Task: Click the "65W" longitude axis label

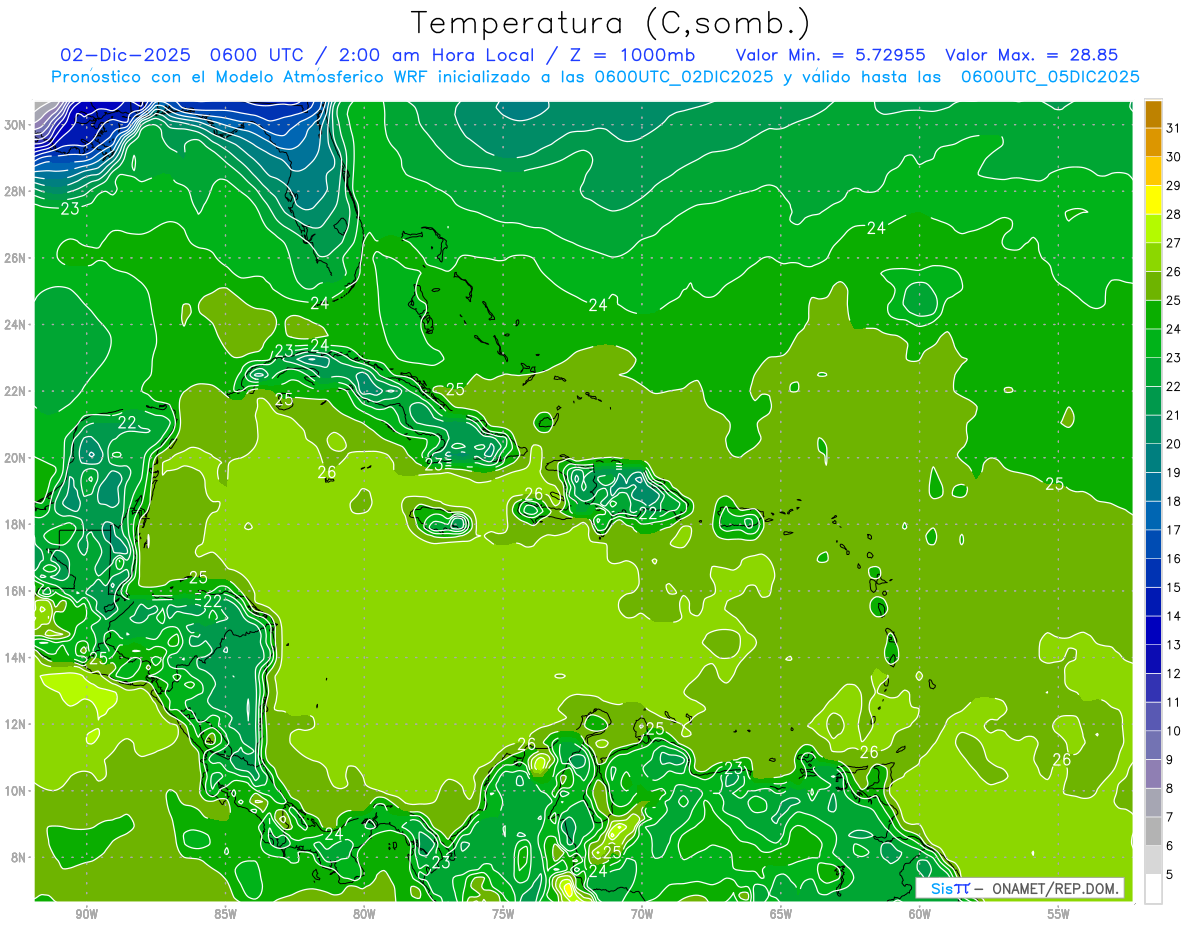Action: pyautogui.click(x=781, y=915)
